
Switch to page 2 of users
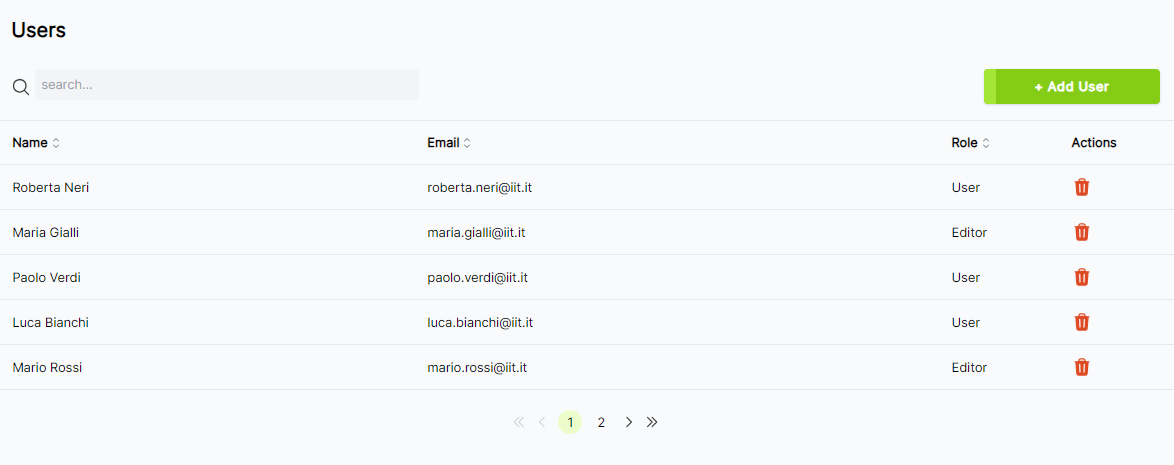[601, 422]
